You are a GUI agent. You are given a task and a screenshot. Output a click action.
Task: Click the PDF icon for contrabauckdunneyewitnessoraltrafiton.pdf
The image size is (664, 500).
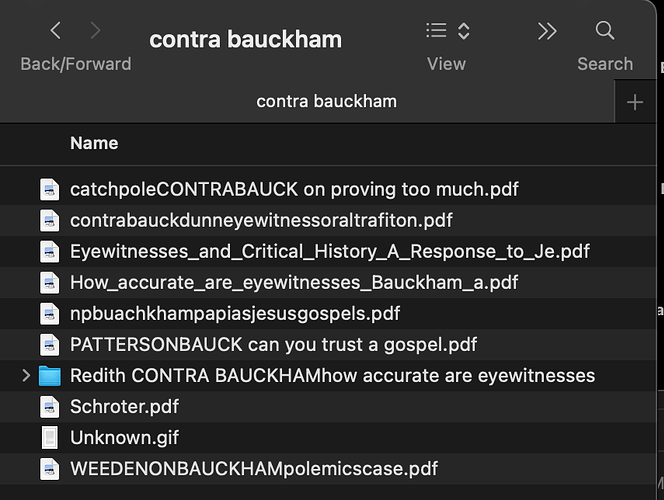[x=50, y=221]
